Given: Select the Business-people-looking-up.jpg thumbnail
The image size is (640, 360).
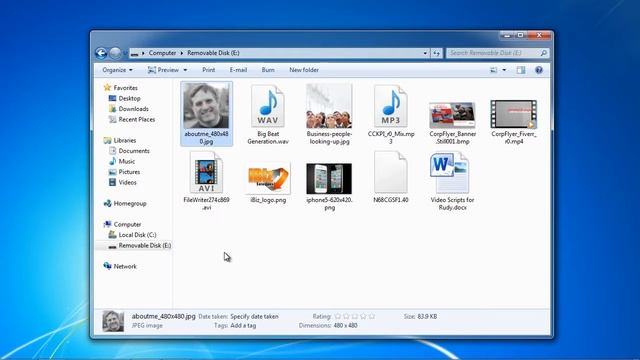Looking at the screenshot, I should click(x=329, y=106).
